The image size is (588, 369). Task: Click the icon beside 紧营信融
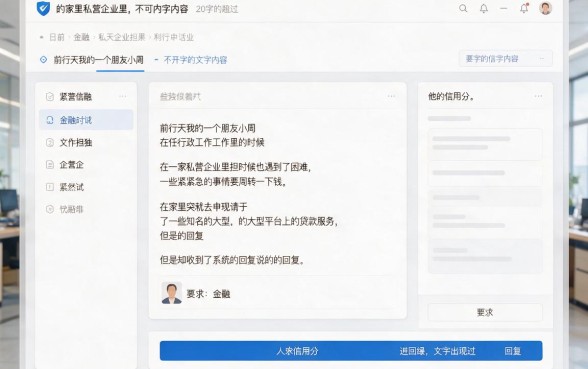pos(50,97)
